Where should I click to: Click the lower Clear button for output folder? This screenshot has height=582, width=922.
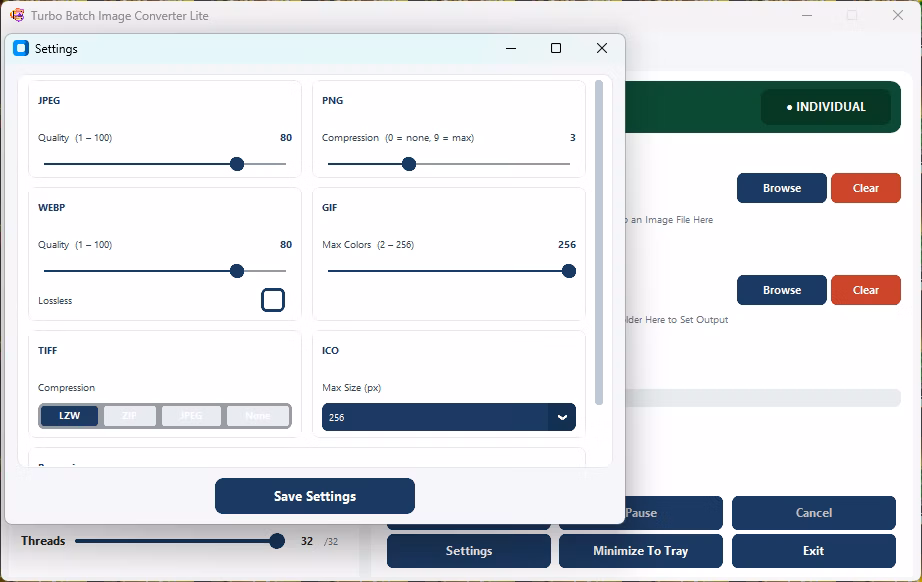(x=866, y=290)
